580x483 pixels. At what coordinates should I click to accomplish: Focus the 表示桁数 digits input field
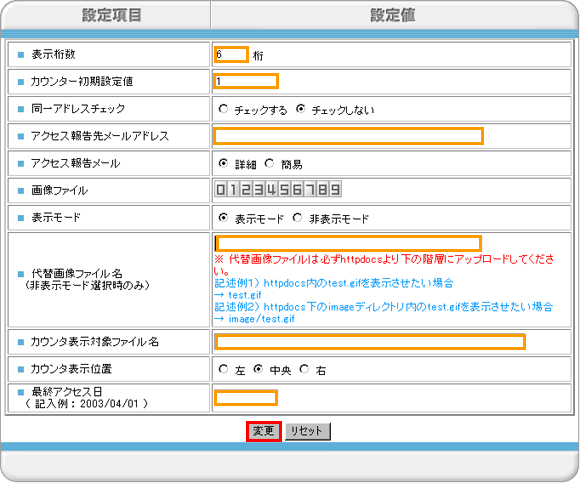pyautogui.click(x=231, y=55)
